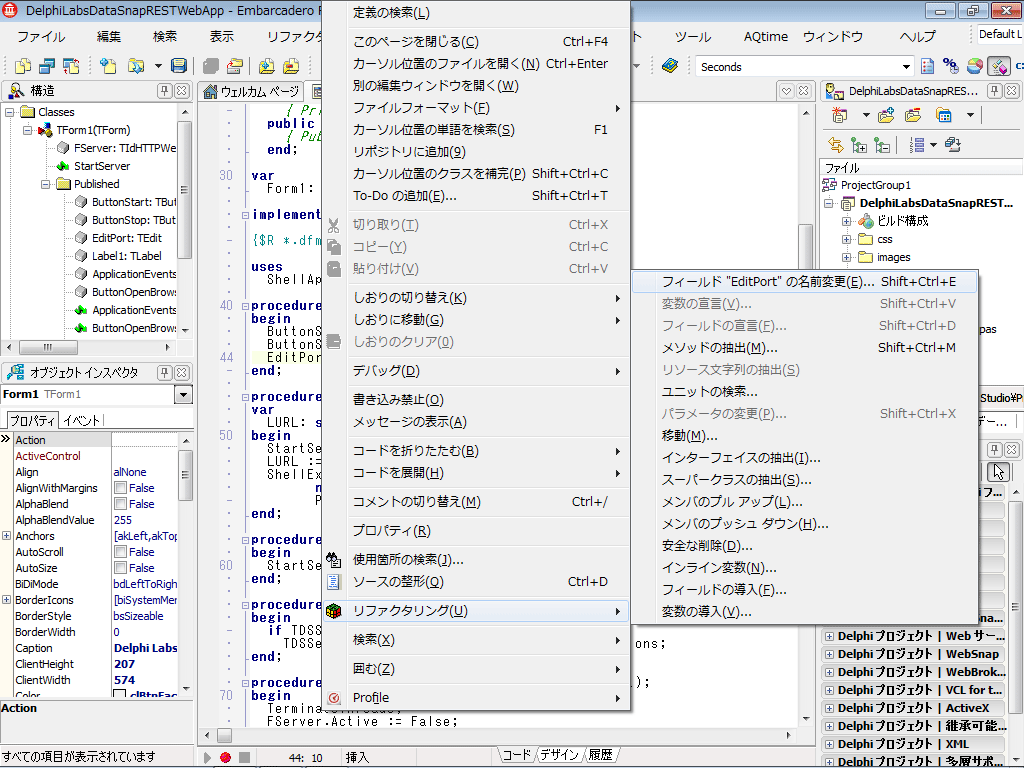Image resolution: width=1024 pixels, height=768 pixels.
Task: Collapse the TForm1(TForm) tree node
Action: click(x=27, y=130)
